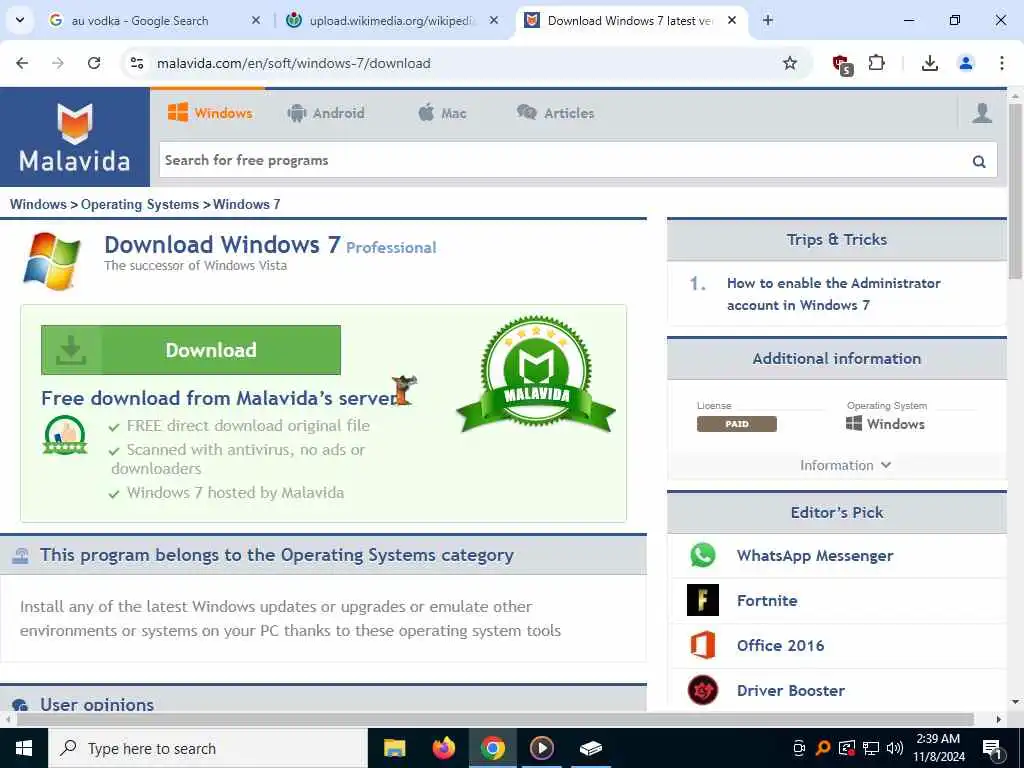
Task: Reload the page
Action: (94, 63)
